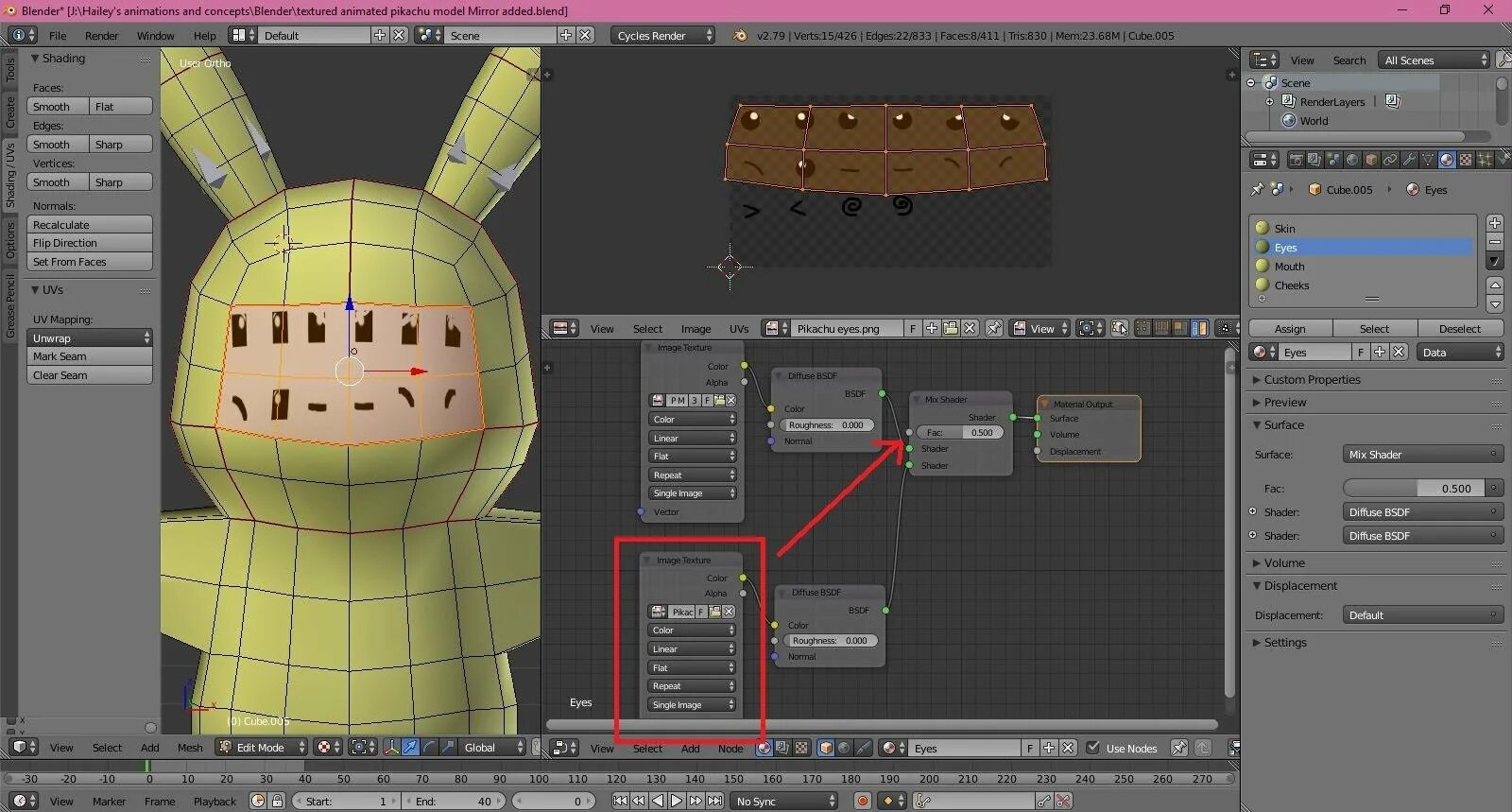This screenshot has height=812, width=1512.
Task: Unlink the Eyes material datablock X
Action: point(1399,352)
